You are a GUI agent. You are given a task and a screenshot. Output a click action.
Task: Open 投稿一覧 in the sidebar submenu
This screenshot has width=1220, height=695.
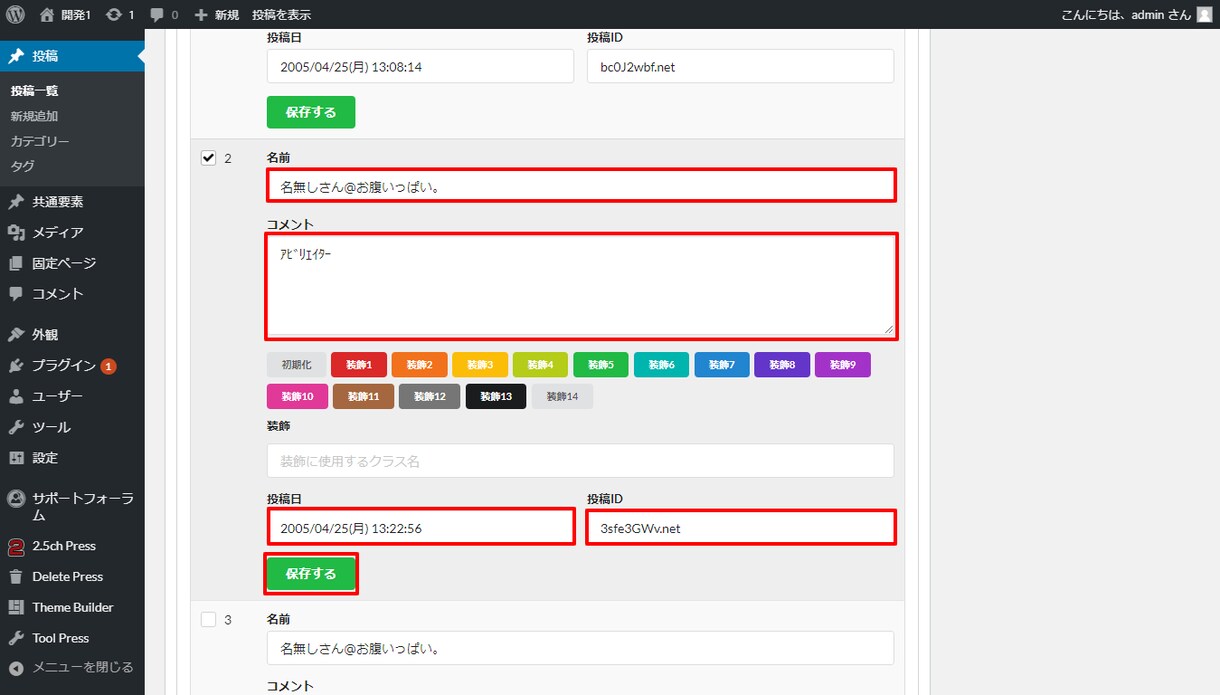pos(35,91)
